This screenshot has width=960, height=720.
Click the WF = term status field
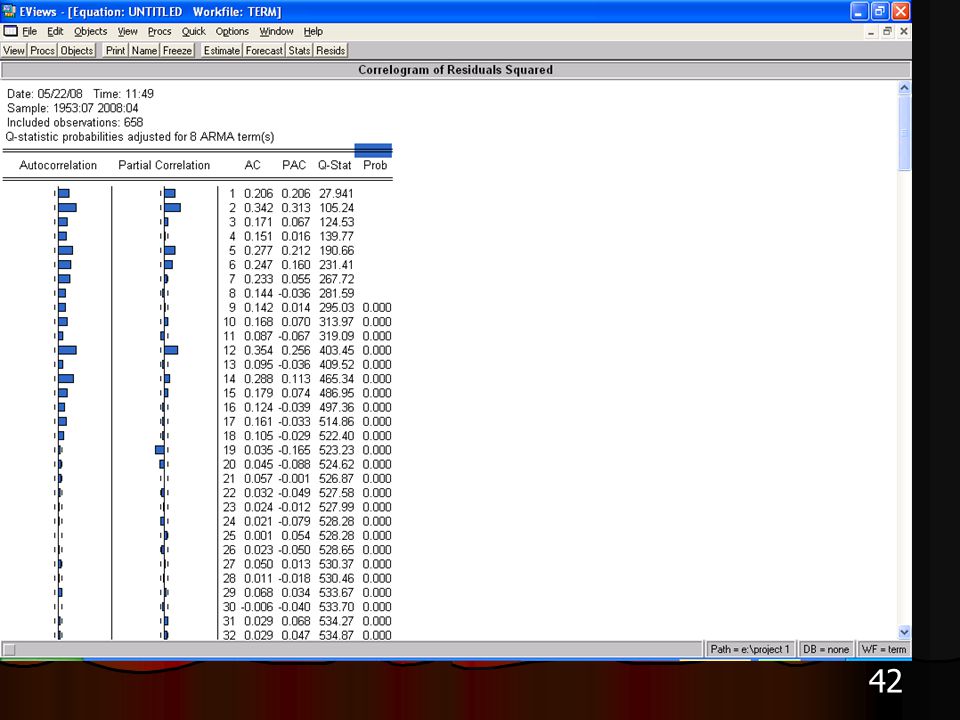pyautogui.click(x=883, y=649)
